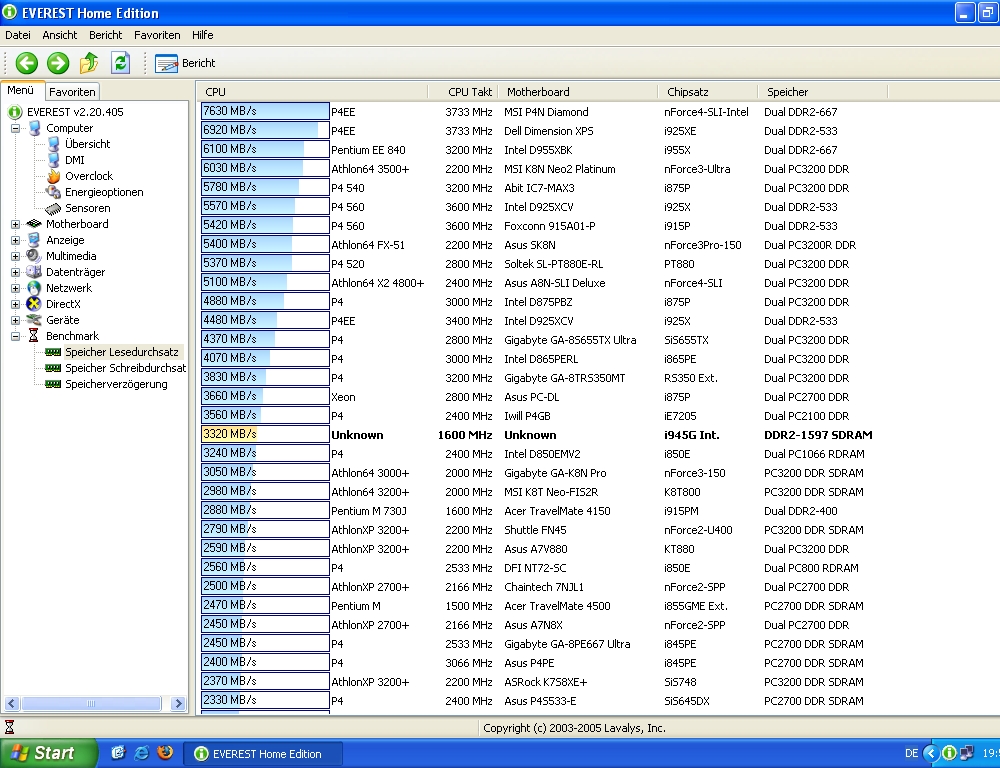1000x768 pixels.
Task: Click the Overclock flame icon
Action: click(x=54, y=176)
